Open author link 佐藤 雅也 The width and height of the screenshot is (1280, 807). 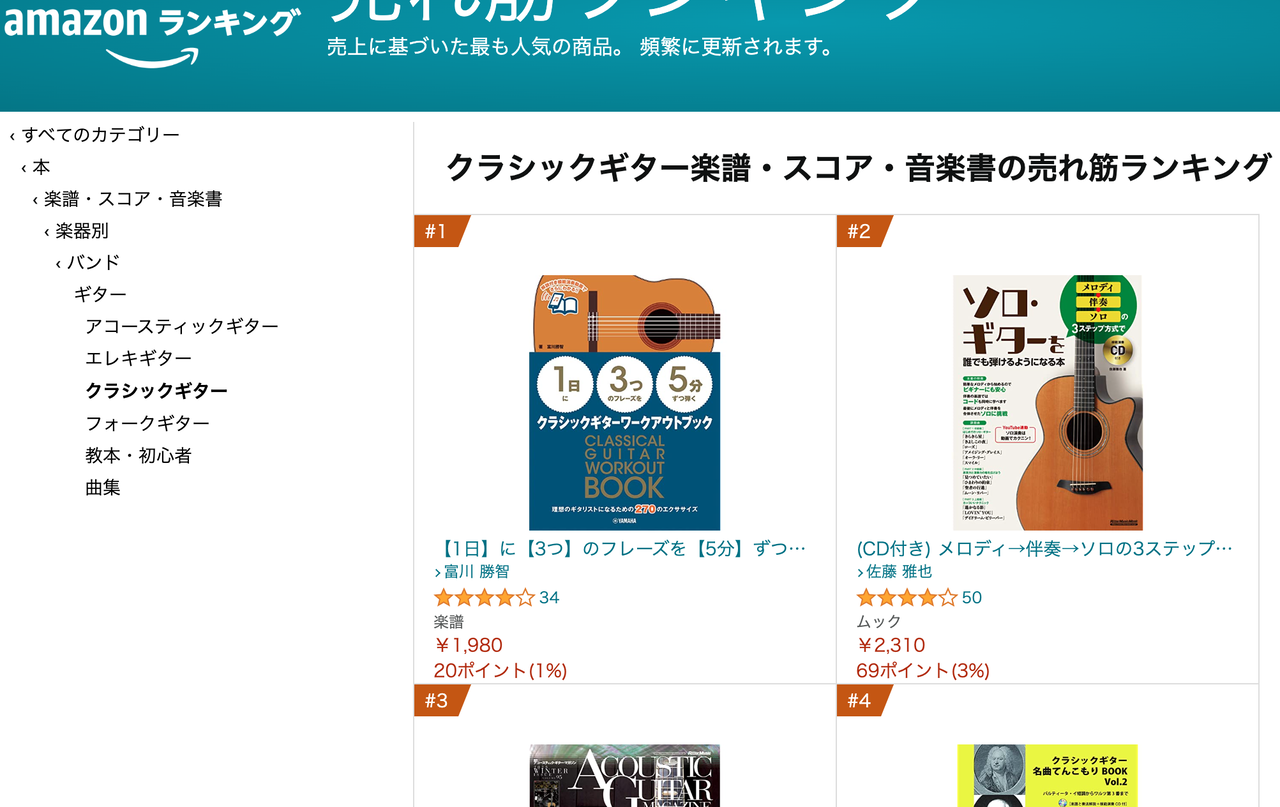click(895, 572)
